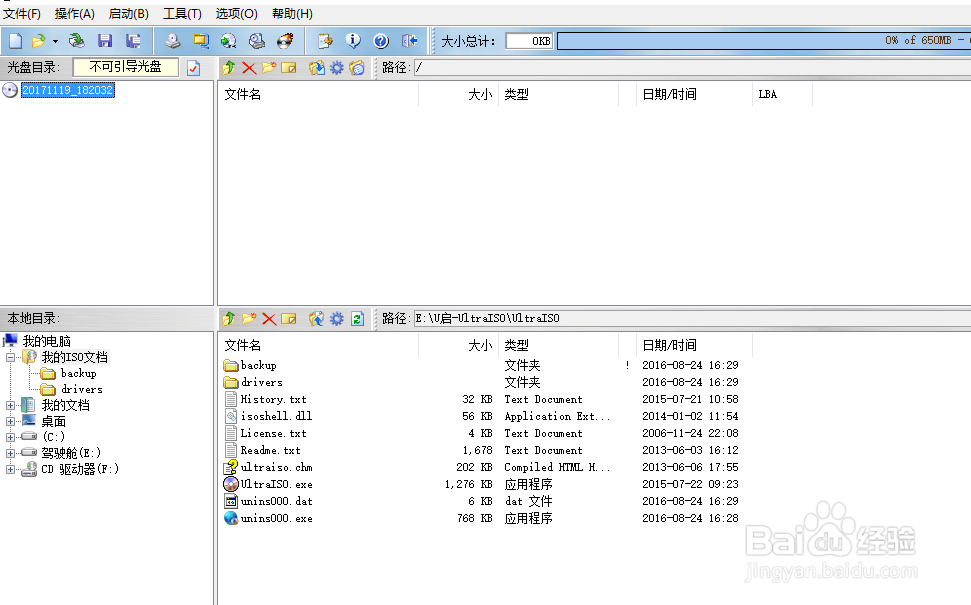Open Help with the question mark icon
Screen dimensions: 971x605
381,41
